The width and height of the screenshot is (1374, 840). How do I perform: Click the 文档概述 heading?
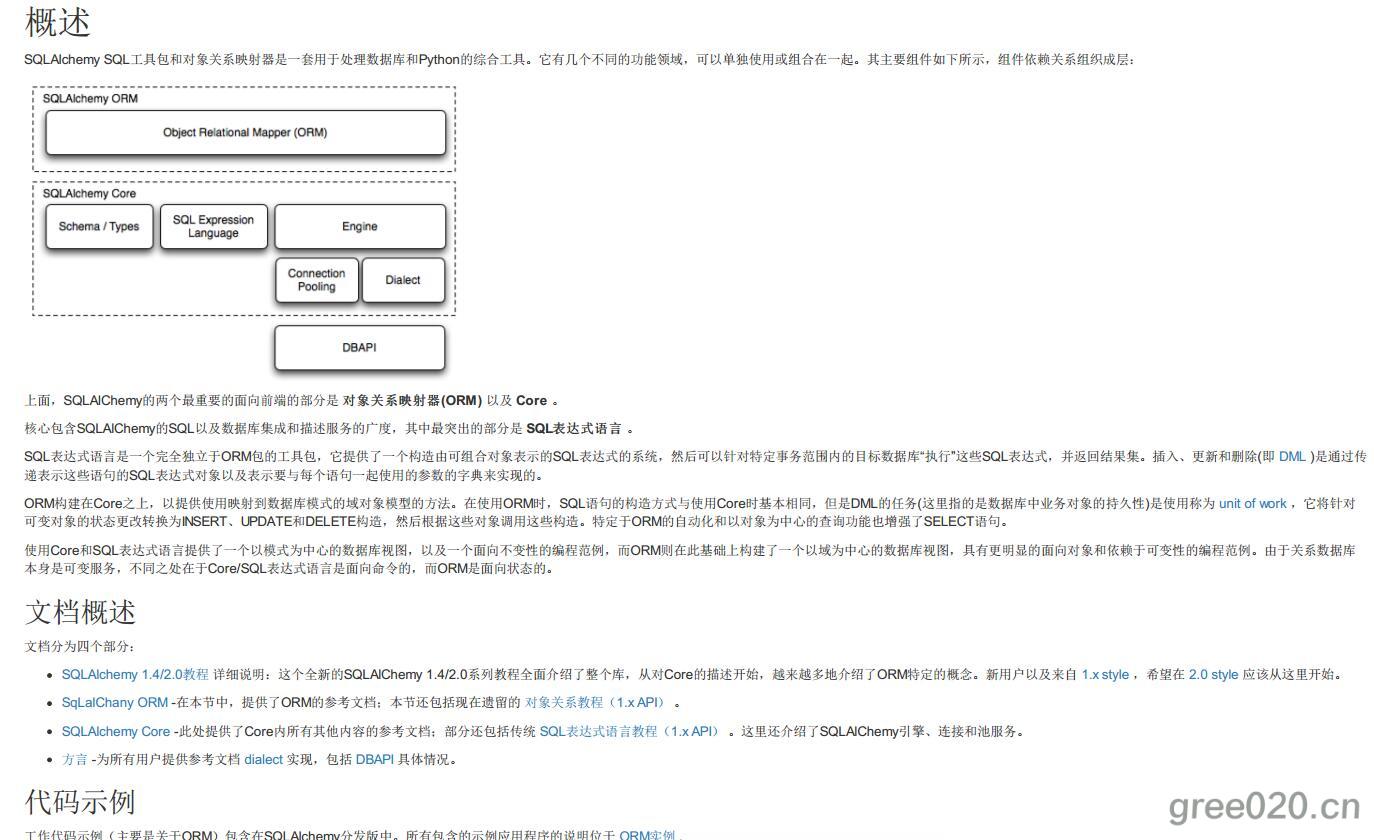click(x=80, y=611)
